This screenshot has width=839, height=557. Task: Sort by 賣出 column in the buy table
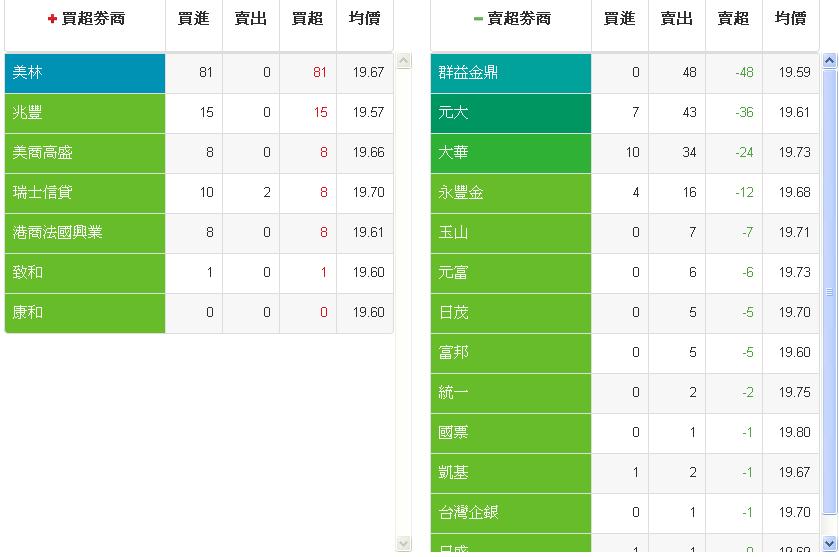[x=251, y=19]
